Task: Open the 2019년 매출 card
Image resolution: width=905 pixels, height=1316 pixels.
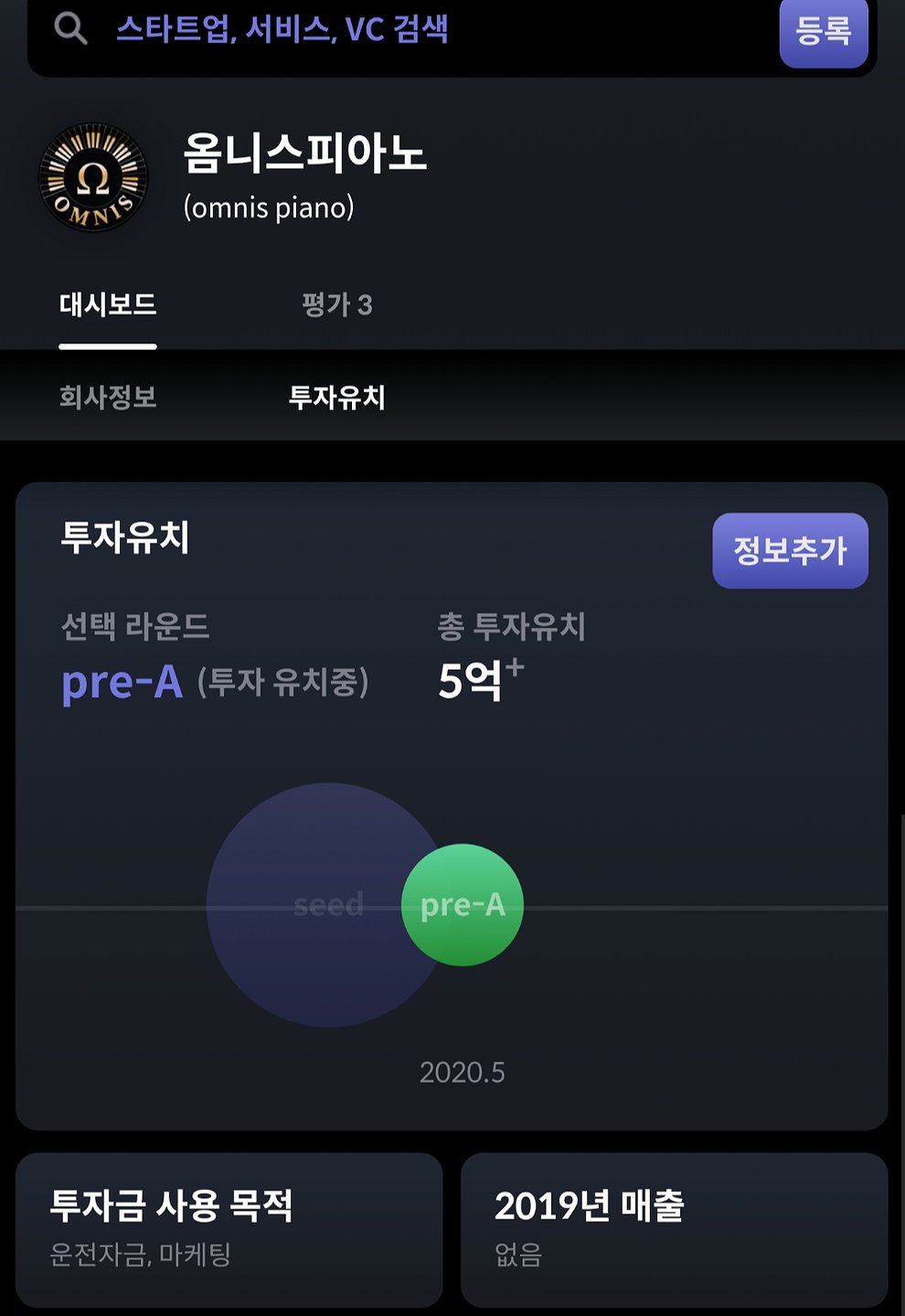Action: tap(675, 1230)
